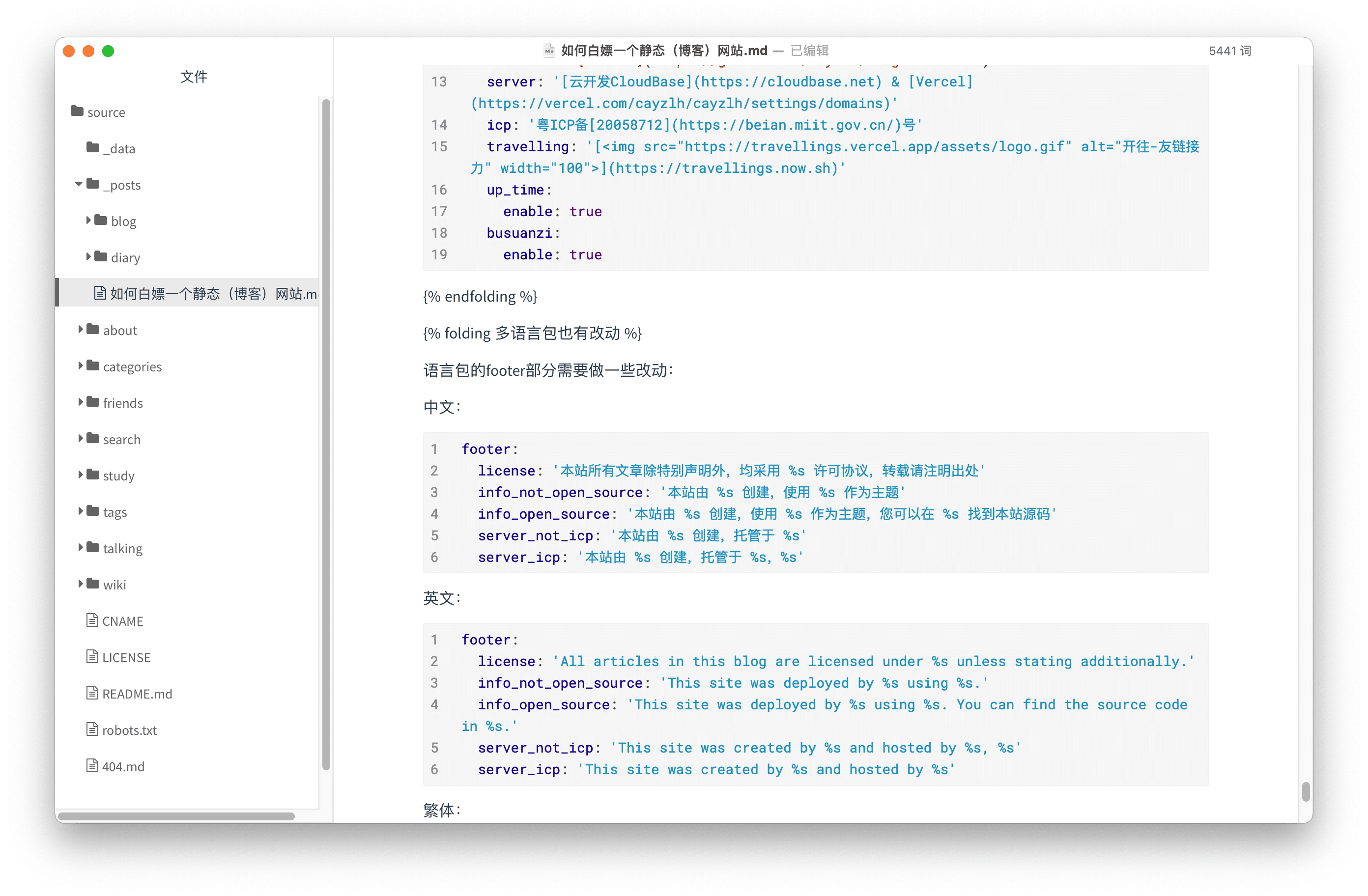1368x896 pixels.
Task: Click the CNAME file icon
Action: 92,620
